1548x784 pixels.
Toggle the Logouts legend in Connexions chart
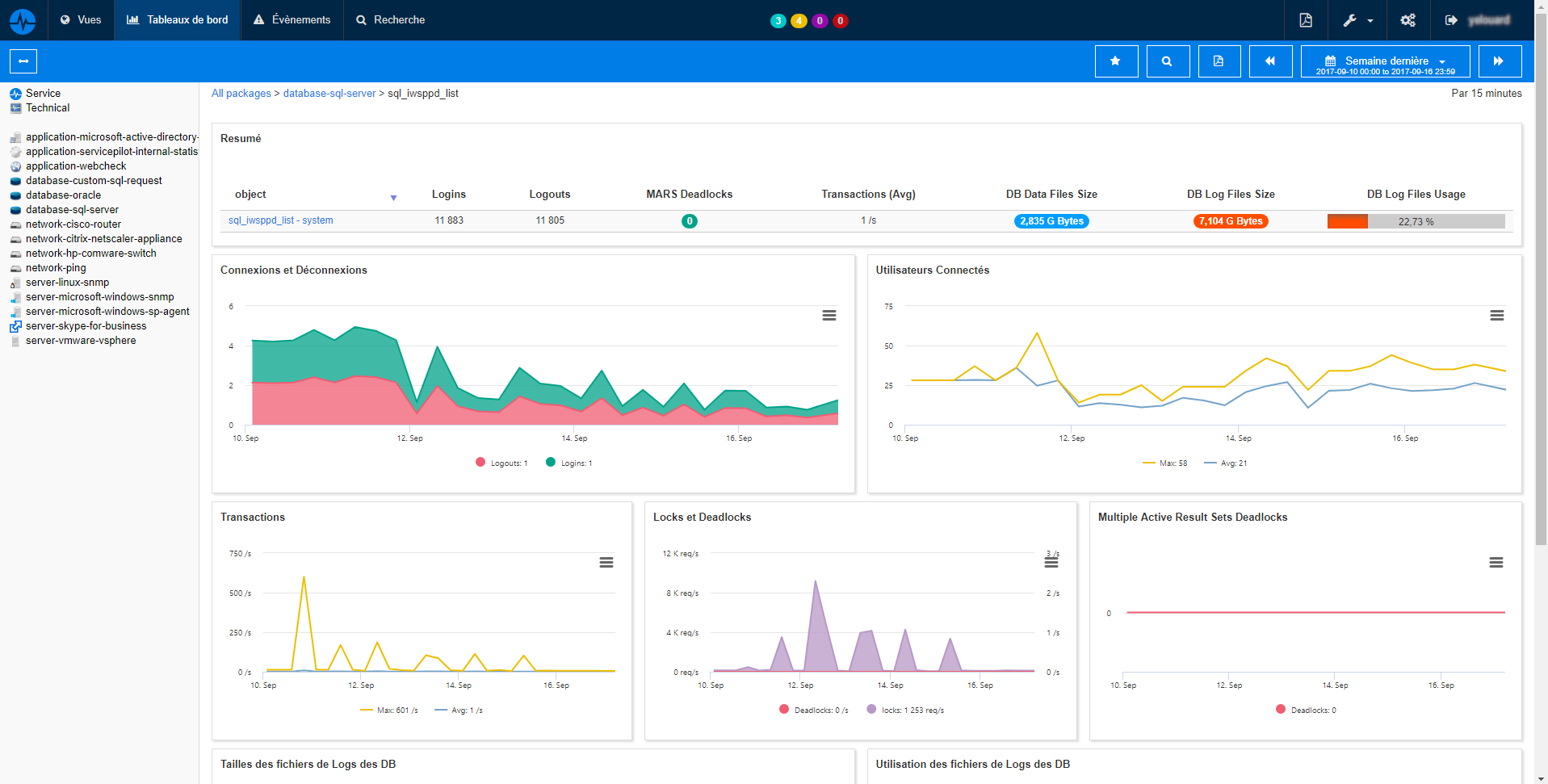(501, 462)
